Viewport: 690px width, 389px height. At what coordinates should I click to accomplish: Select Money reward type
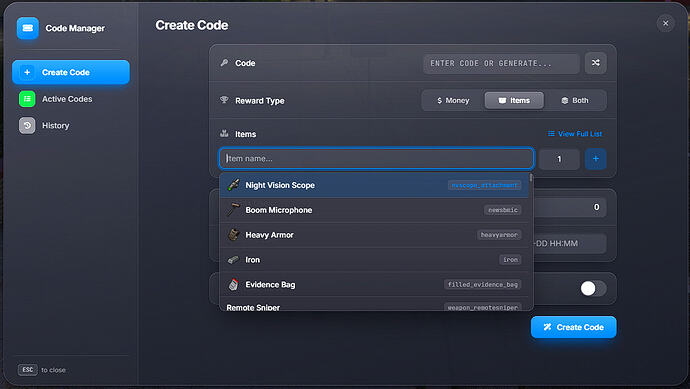pos(453,100)
